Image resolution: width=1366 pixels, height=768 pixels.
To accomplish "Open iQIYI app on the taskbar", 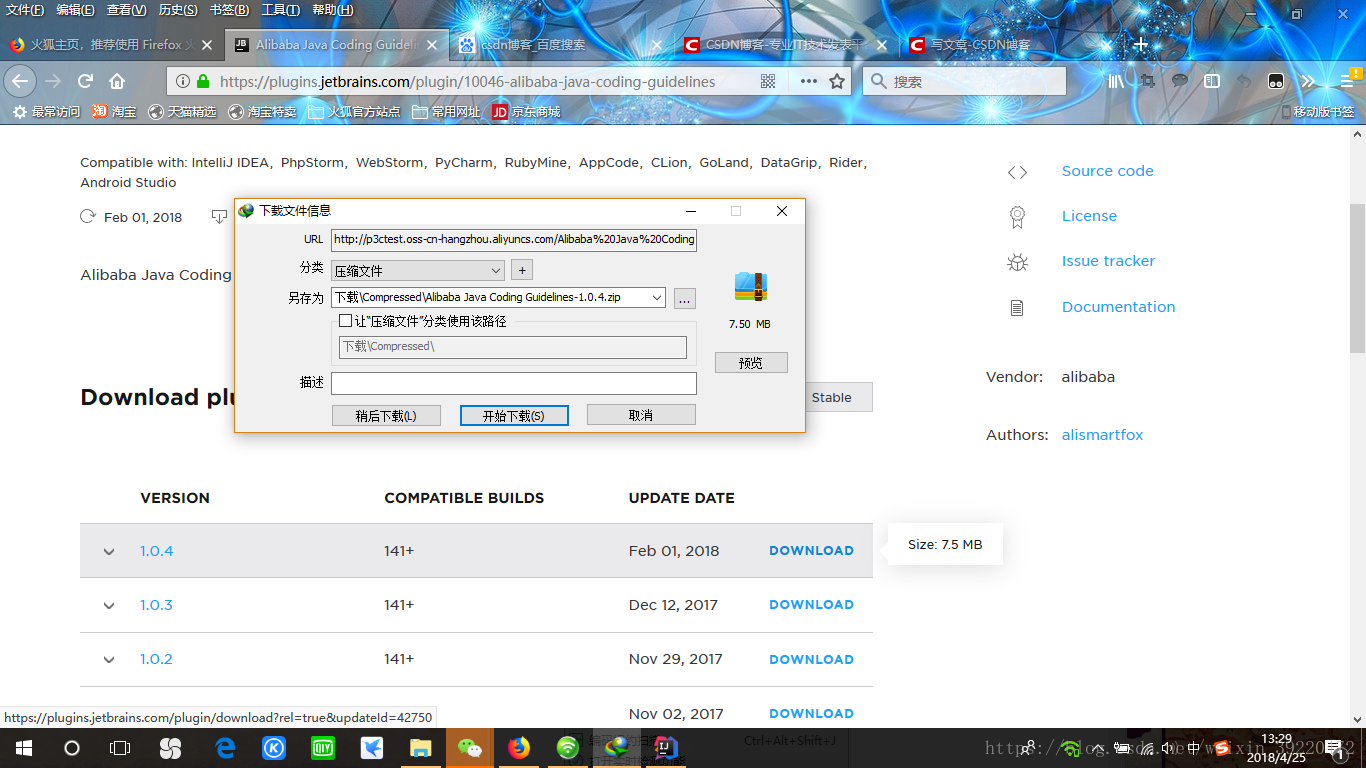I will [322, 748].
